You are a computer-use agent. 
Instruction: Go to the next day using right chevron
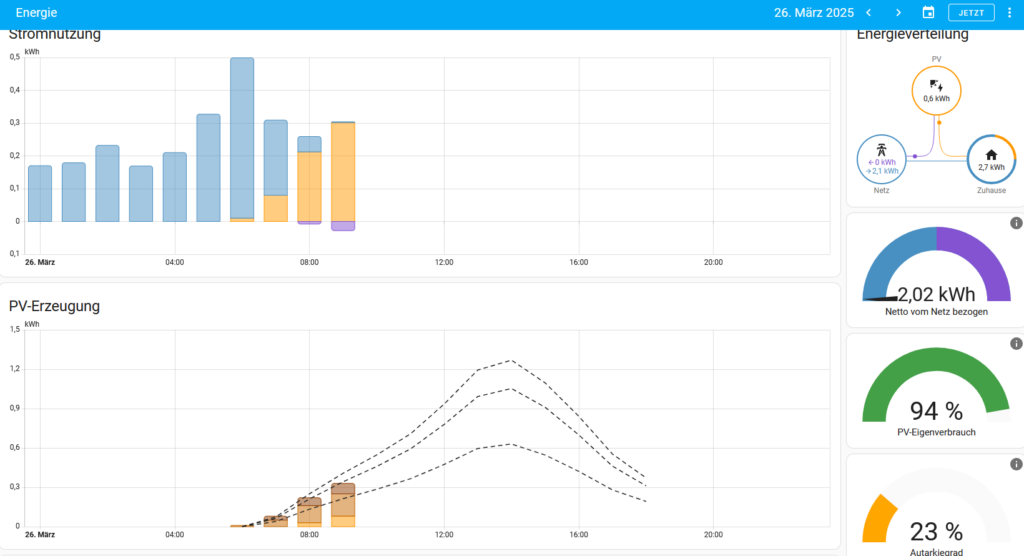tap(898, 13)
